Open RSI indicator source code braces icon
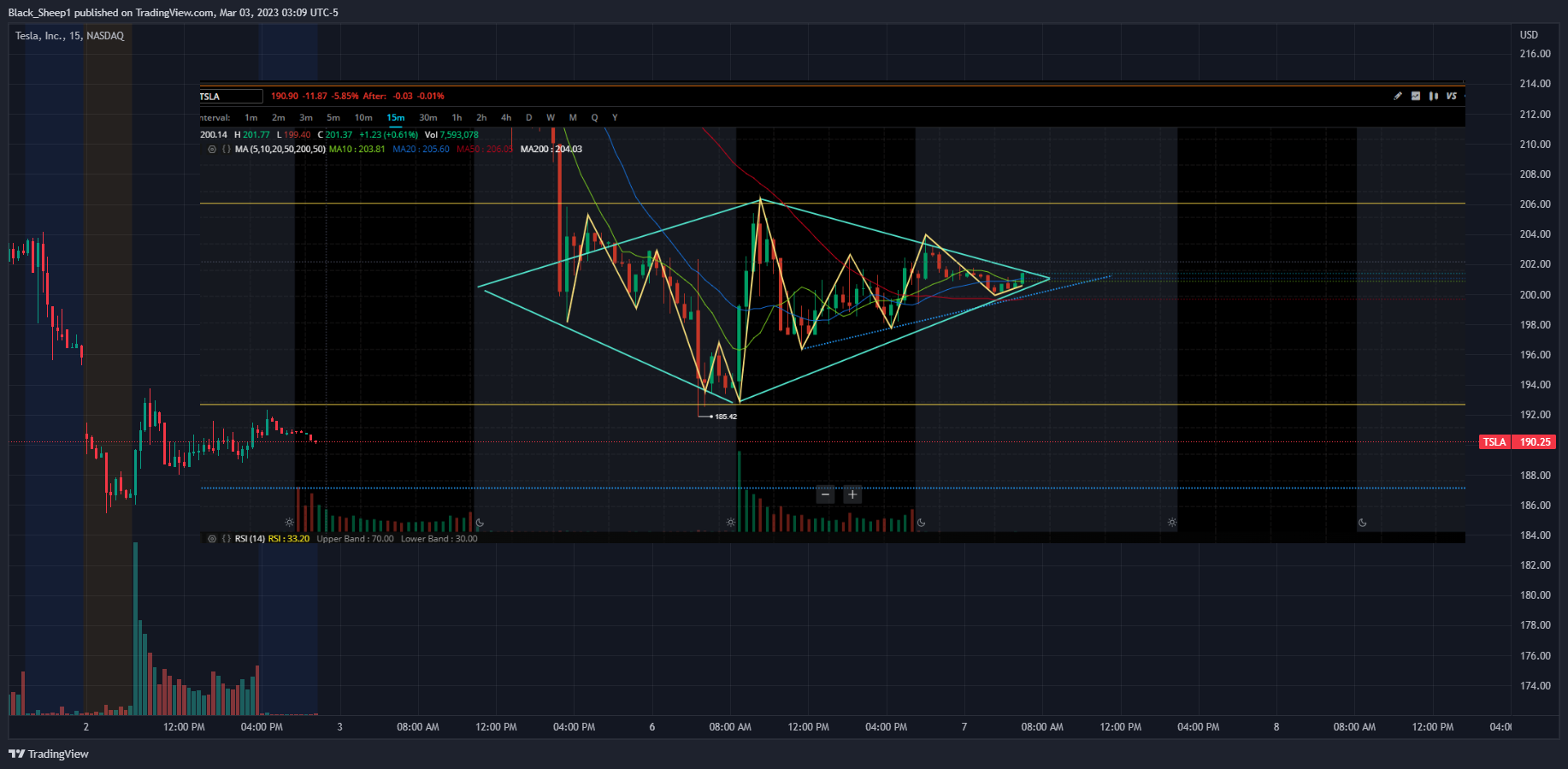The image size is (1568, 769). point(226,539)
